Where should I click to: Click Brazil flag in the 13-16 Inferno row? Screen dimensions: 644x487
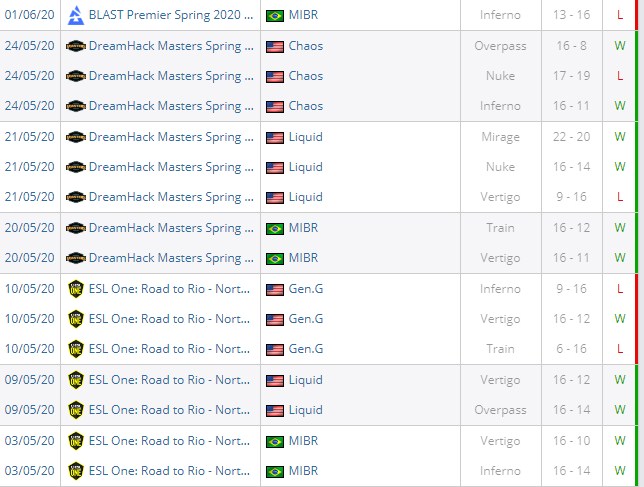(x=275, y=16)
